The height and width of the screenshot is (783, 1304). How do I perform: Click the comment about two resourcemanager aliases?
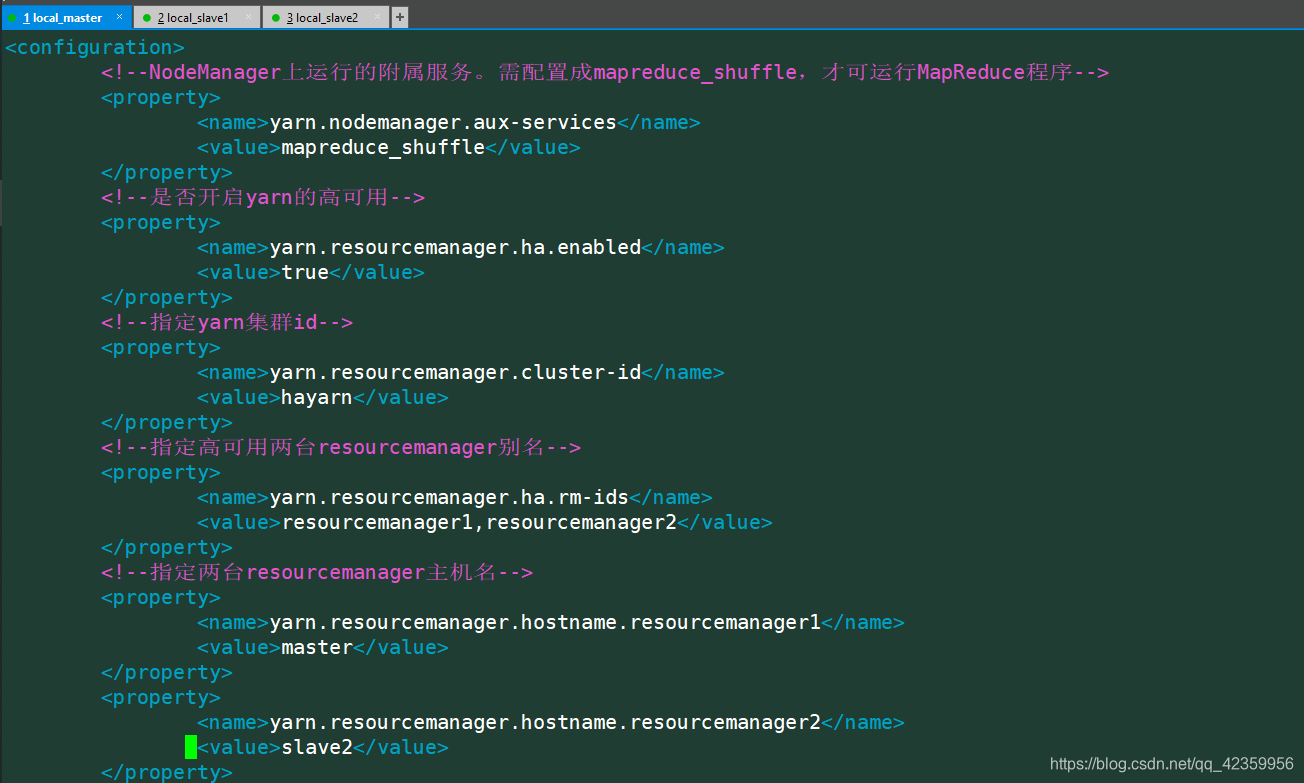[341, 447]
